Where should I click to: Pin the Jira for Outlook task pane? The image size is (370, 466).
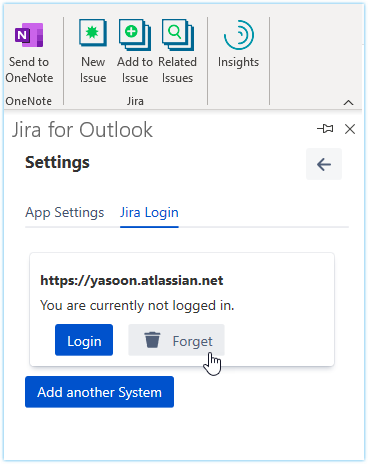click(x=325, y=129)
